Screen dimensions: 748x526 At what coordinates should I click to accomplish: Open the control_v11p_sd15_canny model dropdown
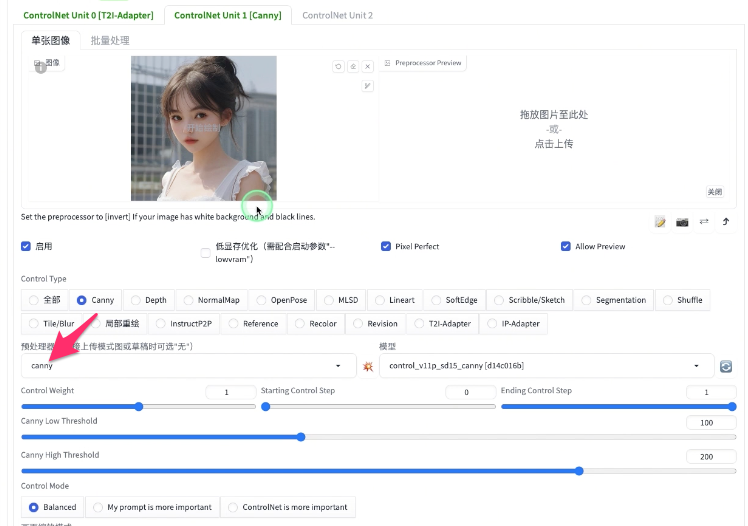547,366
